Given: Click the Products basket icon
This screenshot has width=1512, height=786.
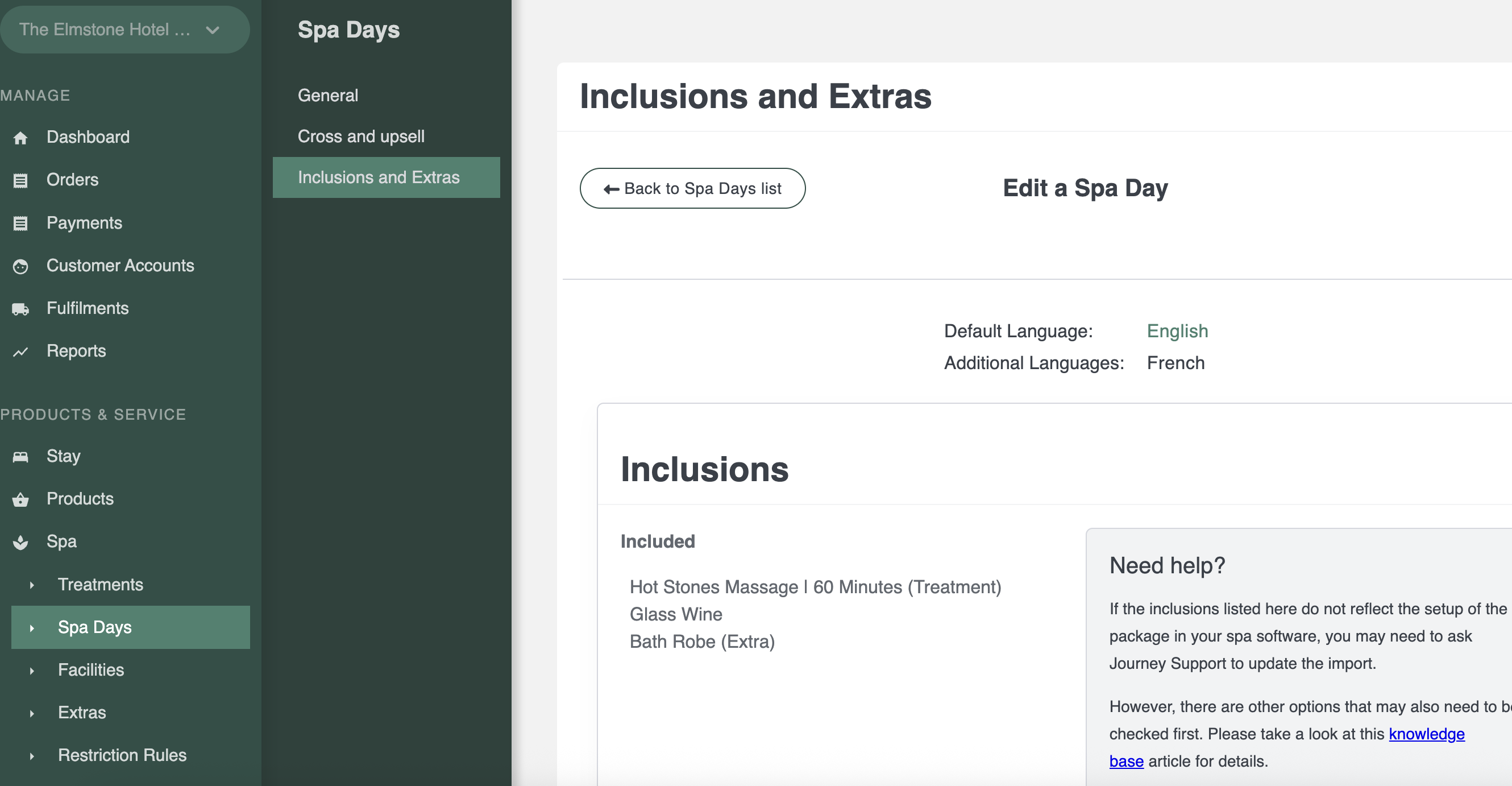Looking at the screenshot, I should click(x=20, y=499).
